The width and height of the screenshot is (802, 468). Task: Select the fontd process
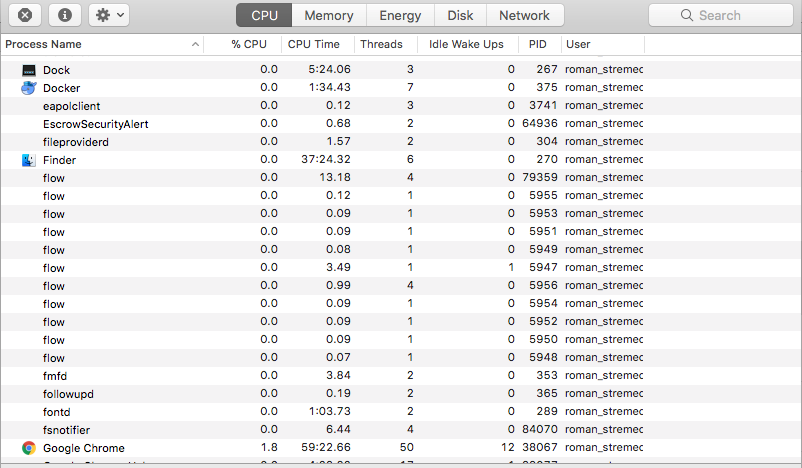click(56, 412)
